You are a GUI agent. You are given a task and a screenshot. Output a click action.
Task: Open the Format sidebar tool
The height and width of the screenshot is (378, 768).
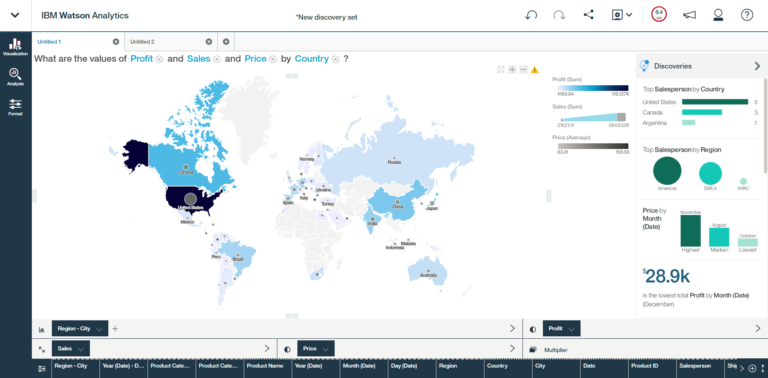15,107
